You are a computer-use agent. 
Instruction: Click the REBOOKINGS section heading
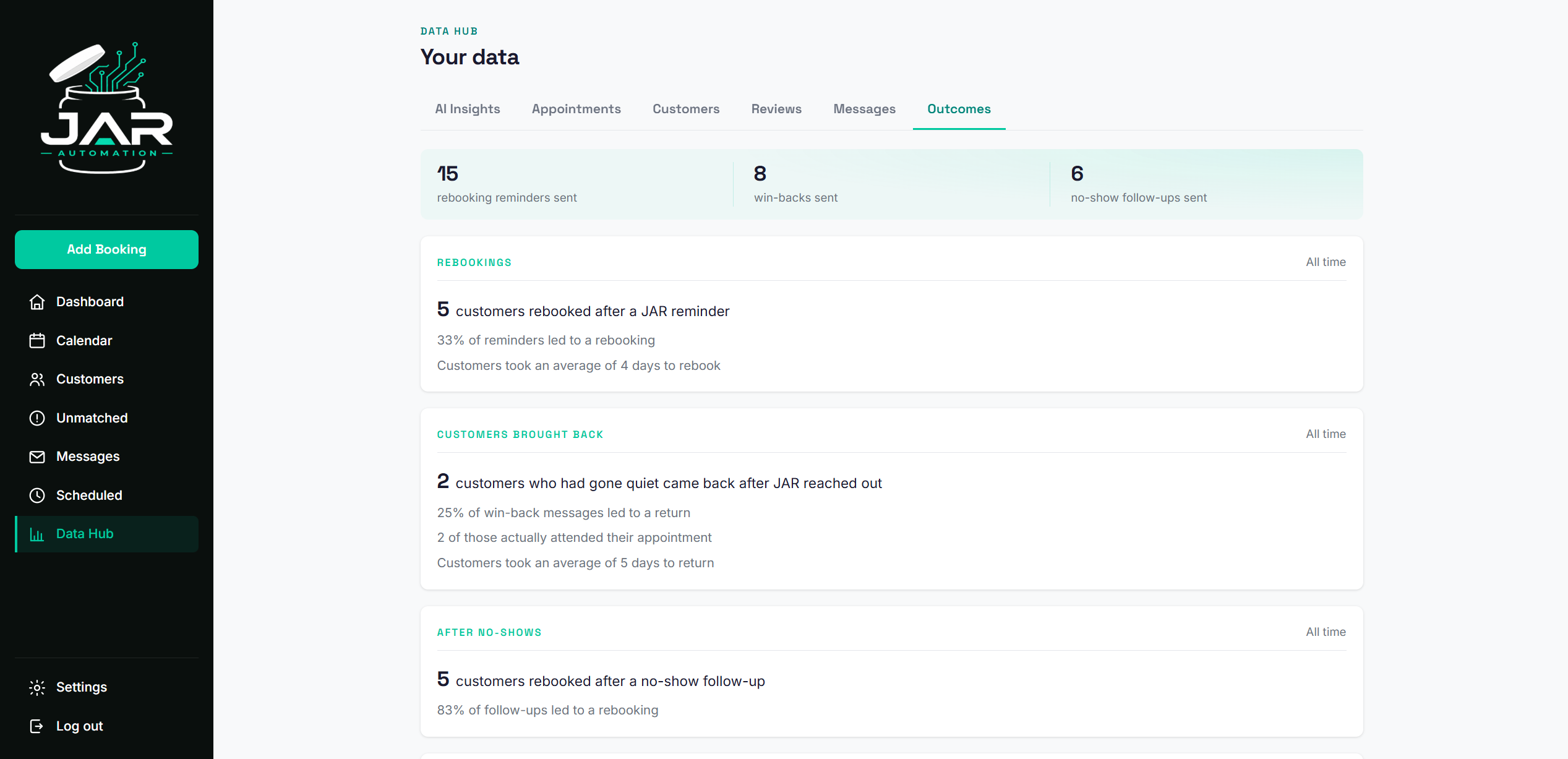tap(474, 263)
